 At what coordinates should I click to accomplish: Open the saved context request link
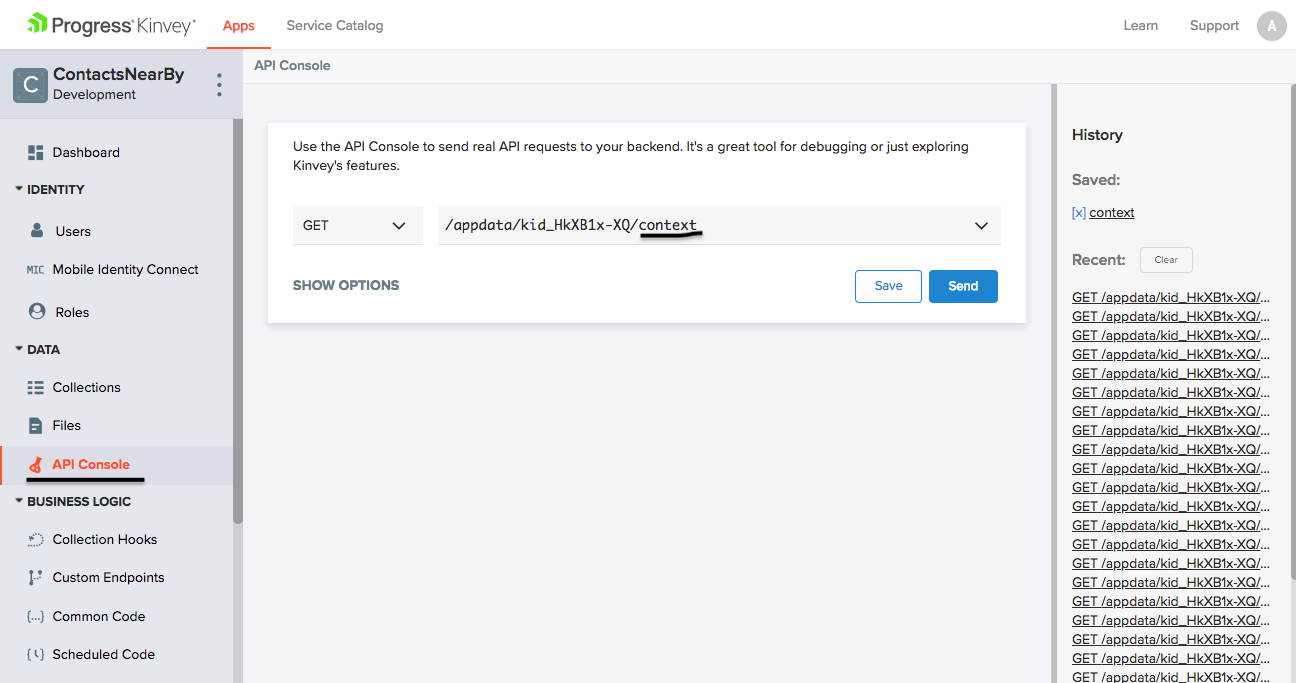pos(1112,213)
